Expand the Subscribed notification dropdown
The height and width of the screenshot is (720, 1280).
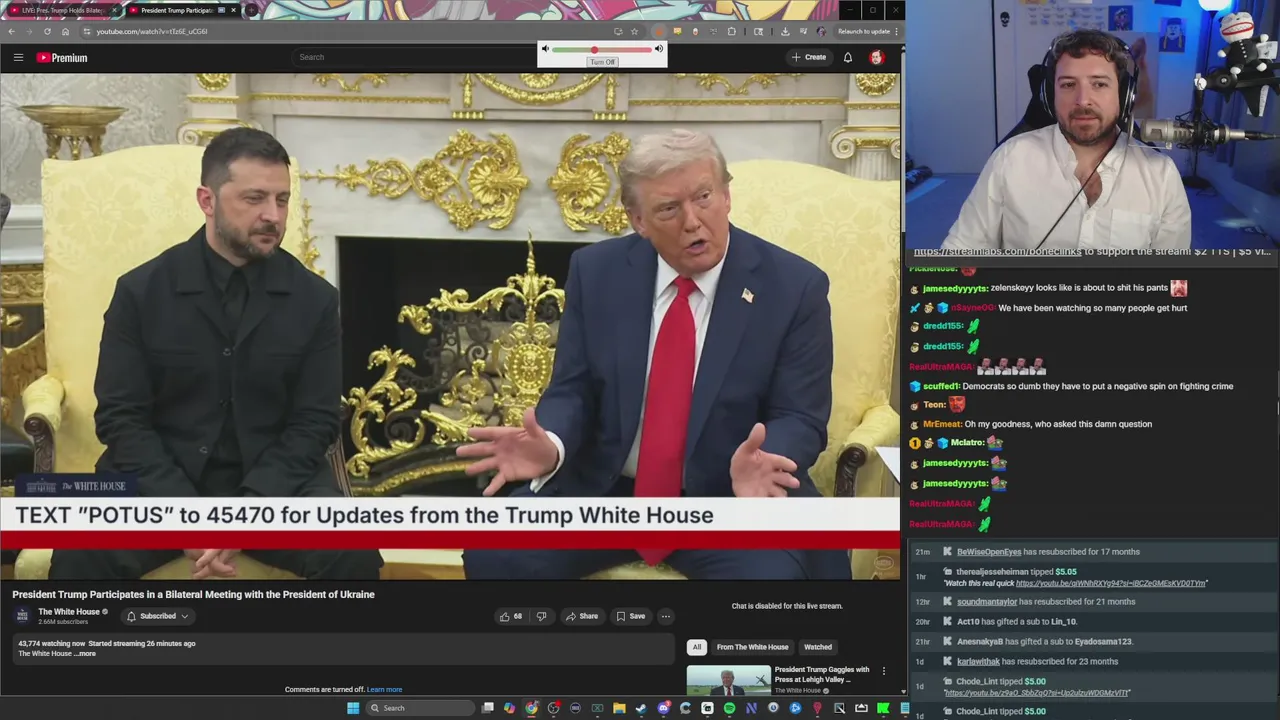click(157, 616)
